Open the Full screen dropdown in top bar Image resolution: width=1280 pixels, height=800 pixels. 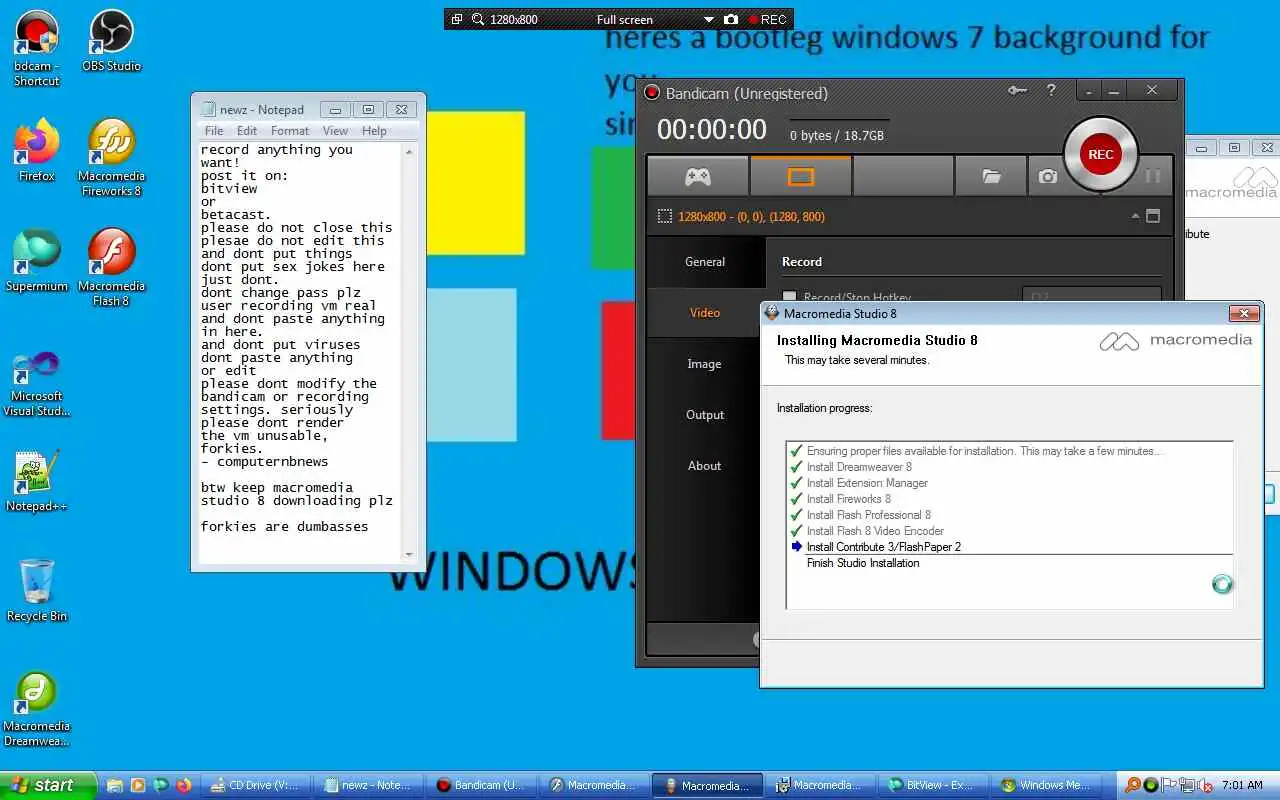[x=709, y=19]
